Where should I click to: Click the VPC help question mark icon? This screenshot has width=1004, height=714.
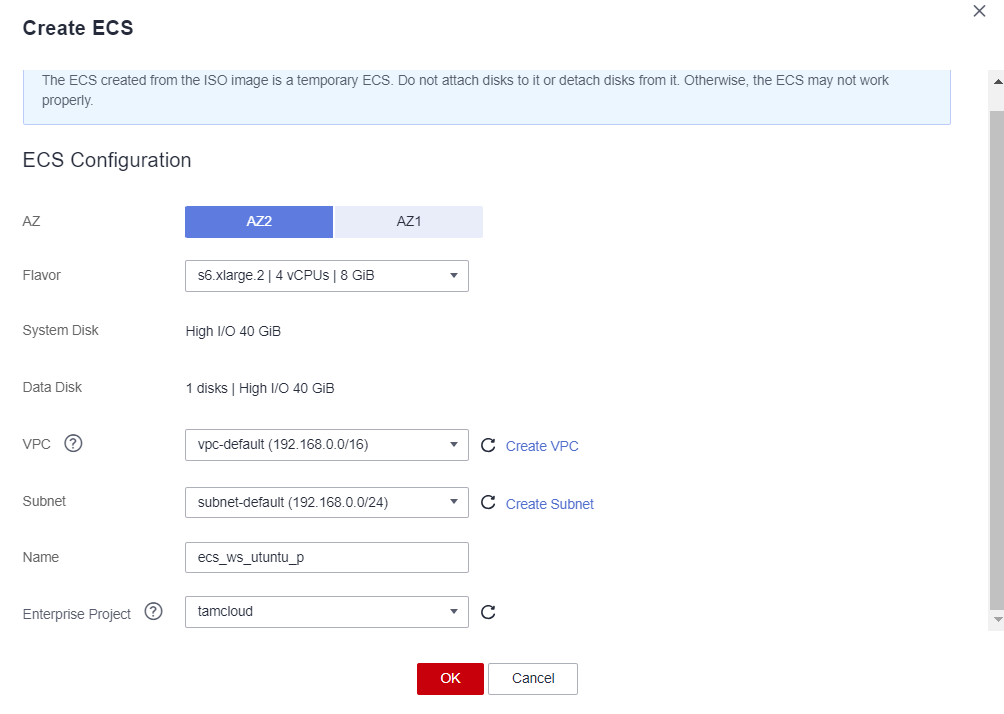[73, 445]
